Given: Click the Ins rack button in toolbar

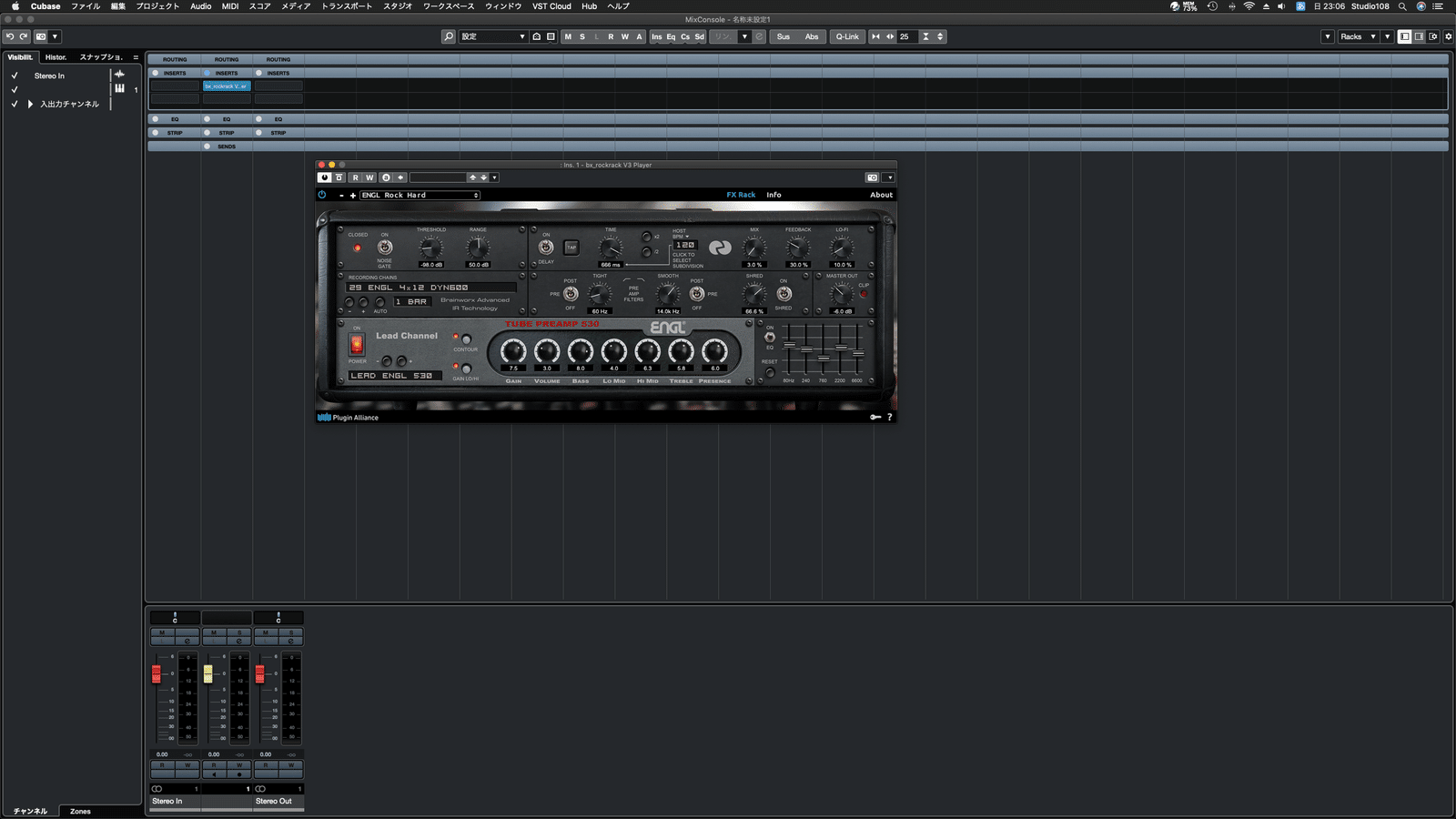Looking at the screenshot, I should pyautogui.click(x=657, y=36).
